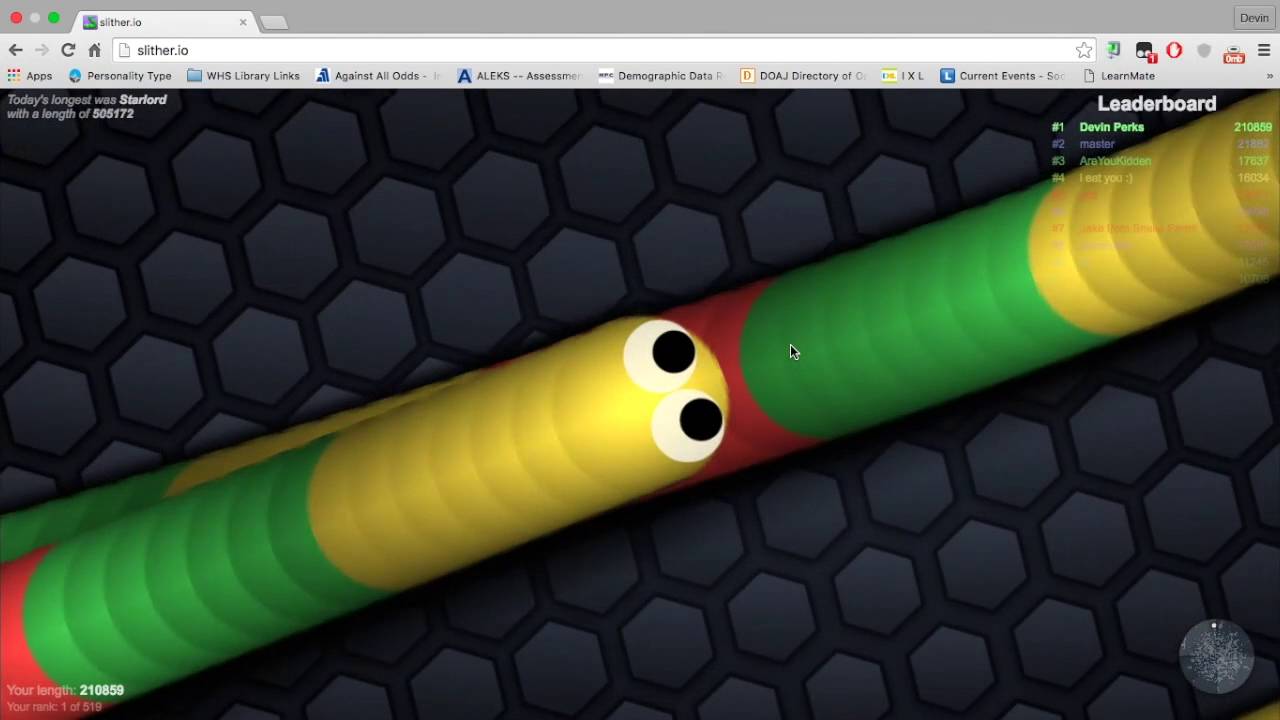Click the 'Today's longest was Starlord' text
The image size is (1280, 720).
pyautogui.click(x=87, y=100)
